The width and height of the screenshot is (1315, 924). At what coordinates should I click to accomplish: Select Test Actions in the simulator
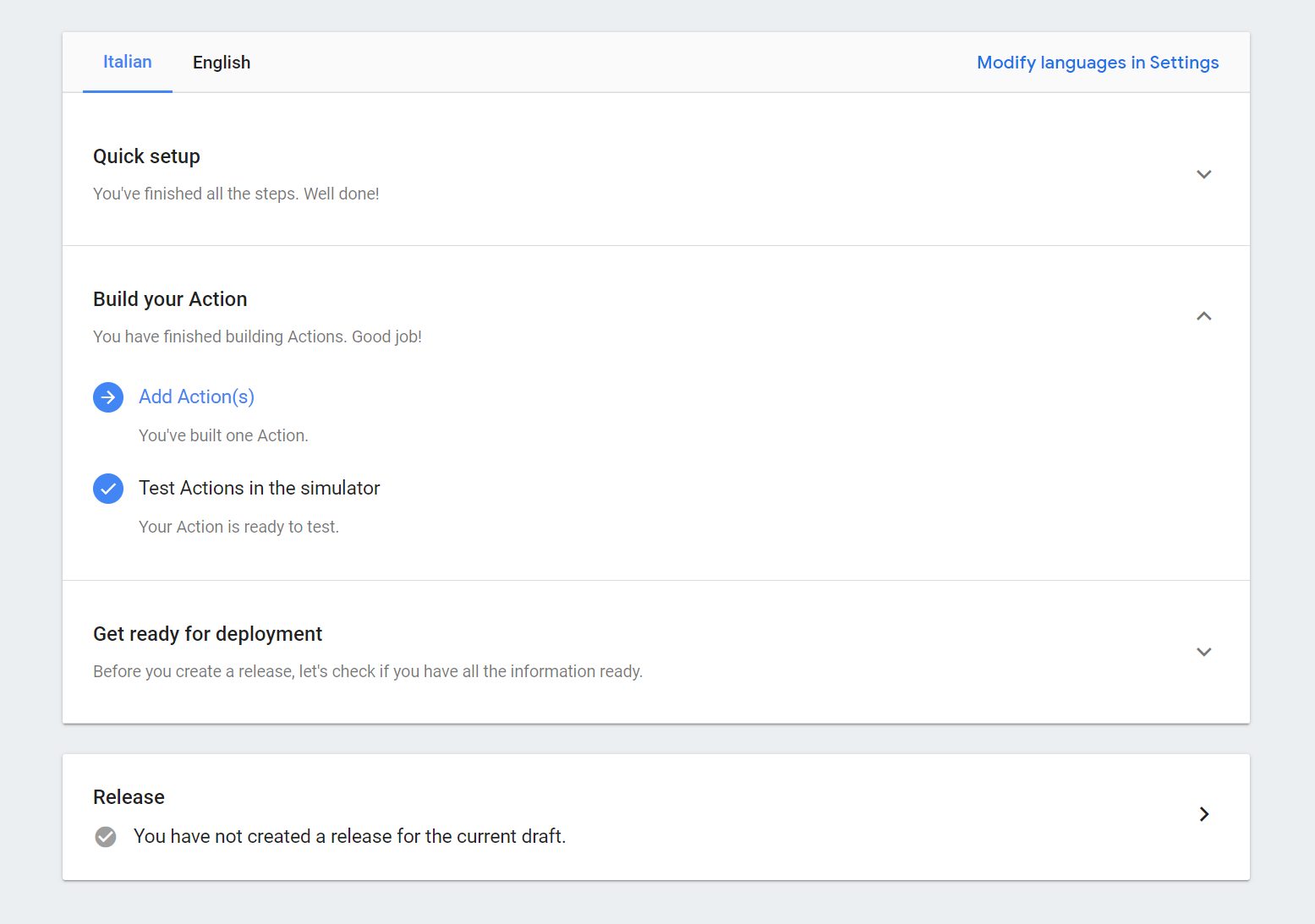[x=259, y=489]
